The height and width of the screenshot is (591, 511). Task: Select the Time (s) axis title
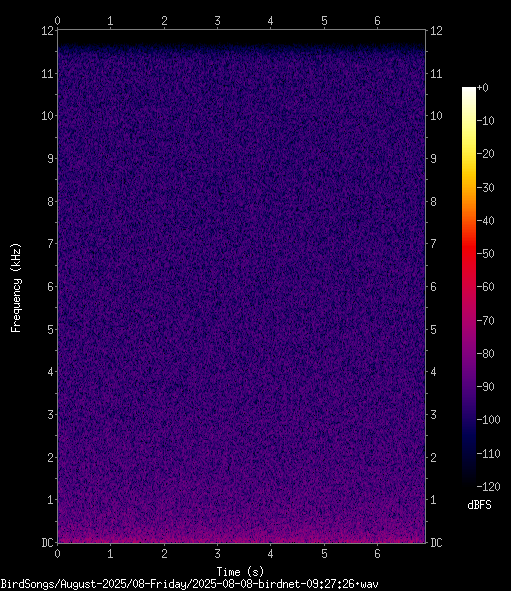240,572
